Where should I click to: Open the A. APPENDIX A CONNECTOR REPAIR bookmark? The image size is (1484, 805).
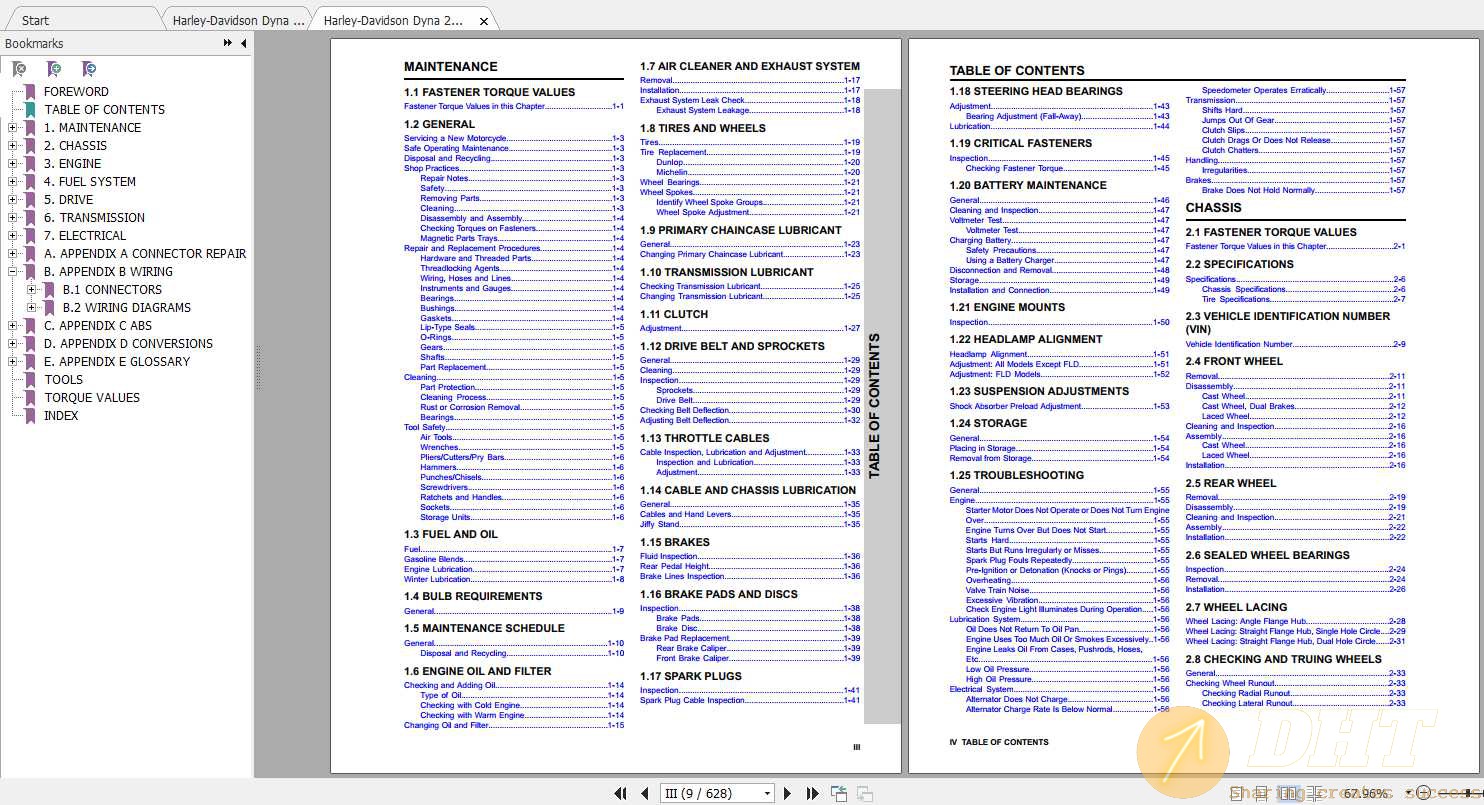pos(145,254)
